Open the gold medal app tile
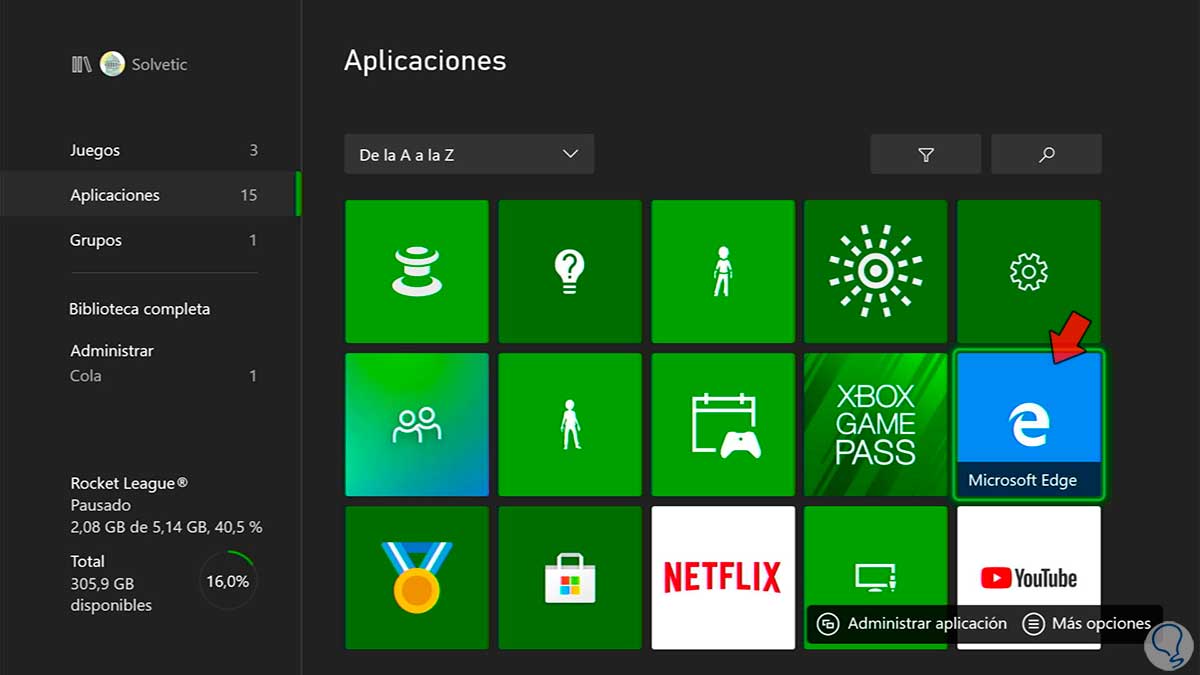 point(417,577)
